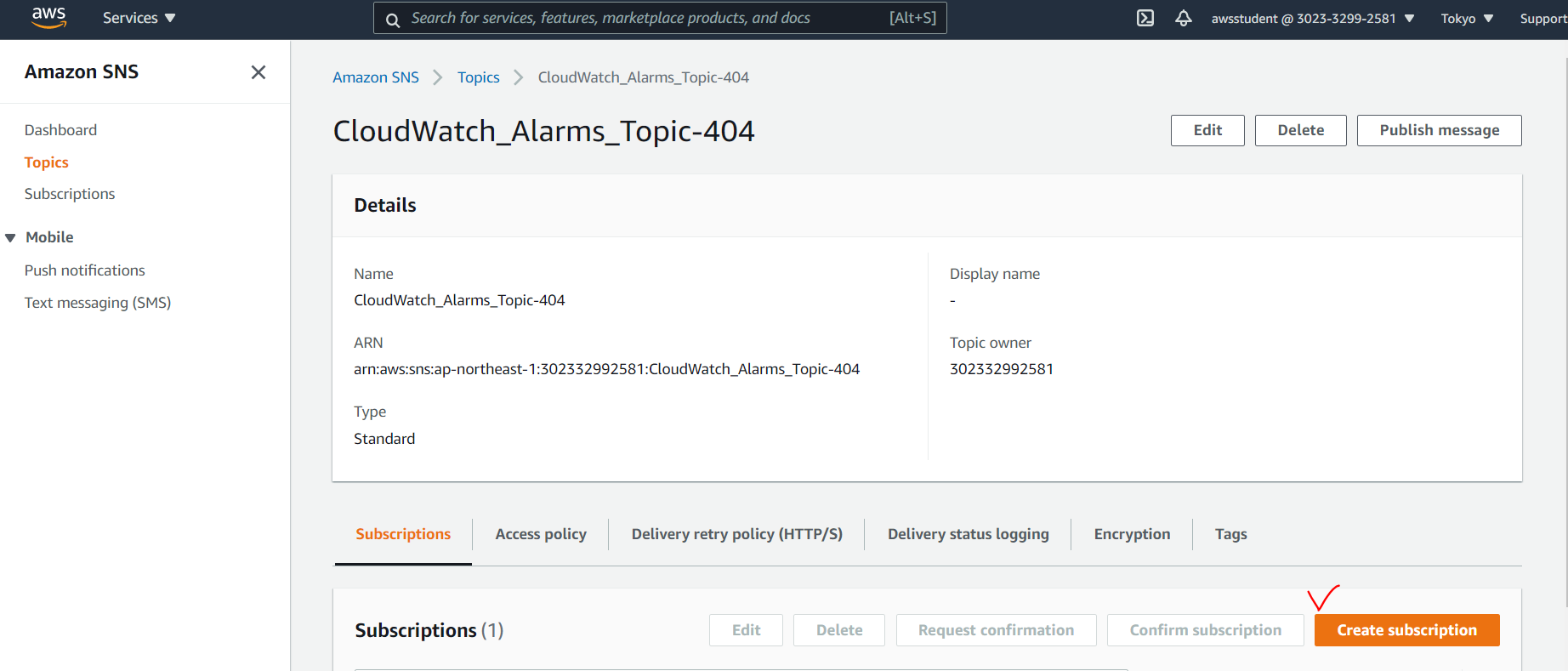Click the Publish message button
The height and width of the screenshot is (671, 1568).
pyautogui.click(x=1439, y=130)
